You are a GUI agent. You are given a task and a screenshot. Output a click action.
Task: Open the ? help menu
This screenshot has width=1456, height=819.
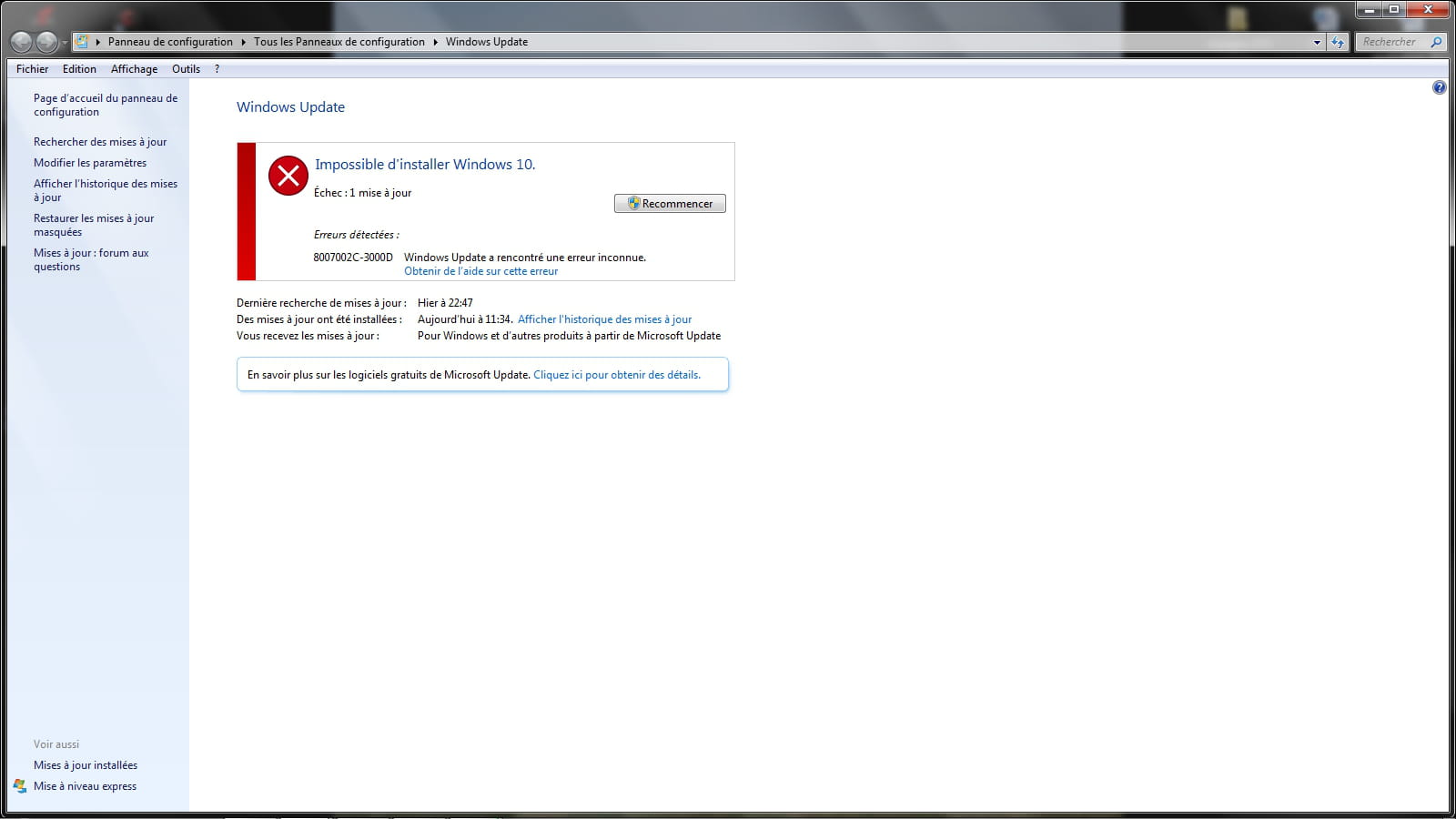pyautogui.click(x=217, y=69)
